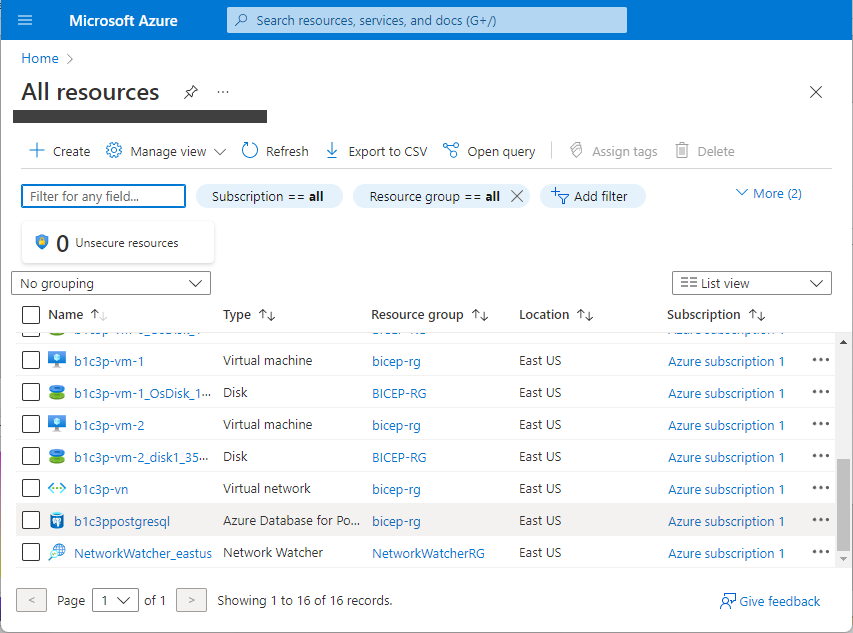This screenshot has width=853, height=633.
Task: Open the ellipsis menu beside All resources title
Action: (223, 92)
